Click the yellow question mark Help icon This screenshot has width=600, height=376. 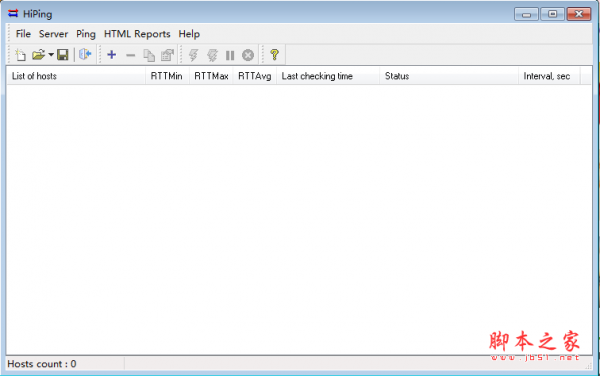(x=274, y=55)
